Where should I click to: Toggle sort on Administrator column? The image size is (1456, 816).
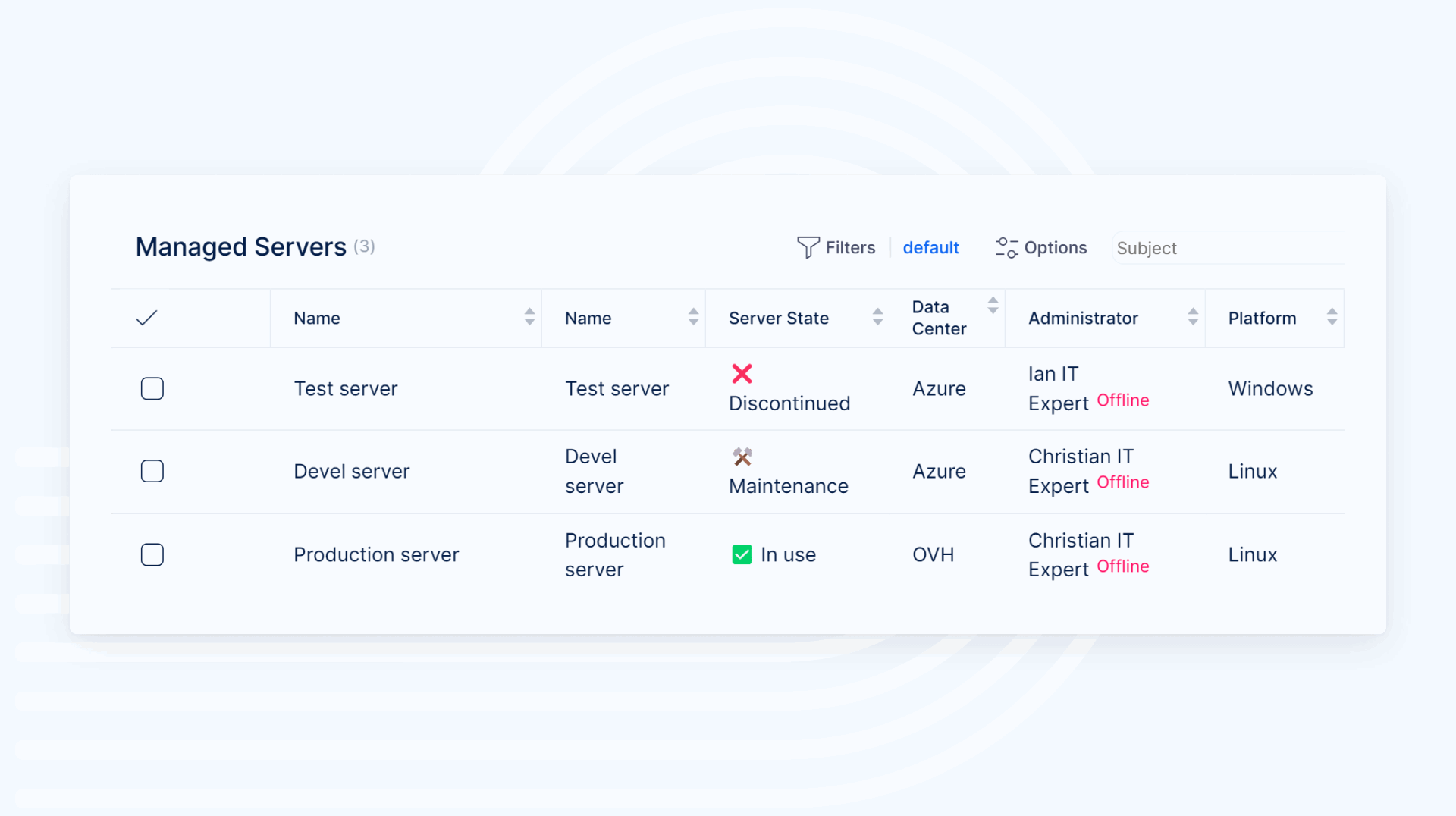tap(1193, 317)
